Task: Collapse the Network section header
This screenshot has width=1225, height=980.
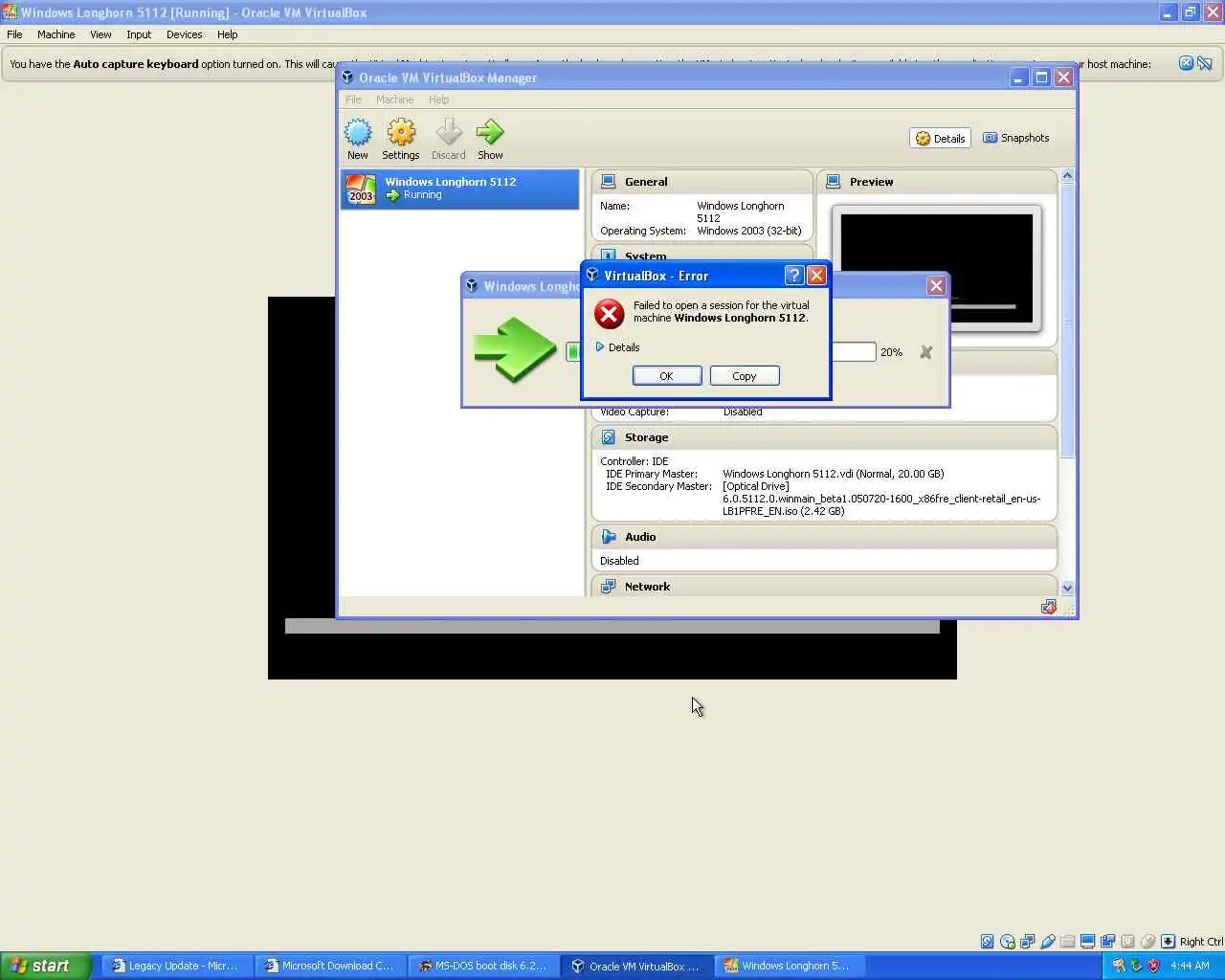Action: (824, 587)
